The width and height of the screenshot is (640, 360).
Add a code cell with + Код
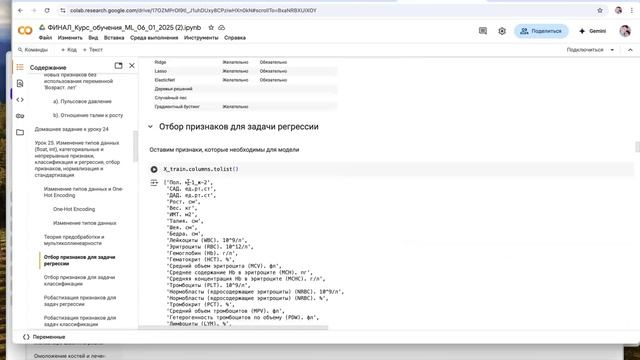pos(69,50)
